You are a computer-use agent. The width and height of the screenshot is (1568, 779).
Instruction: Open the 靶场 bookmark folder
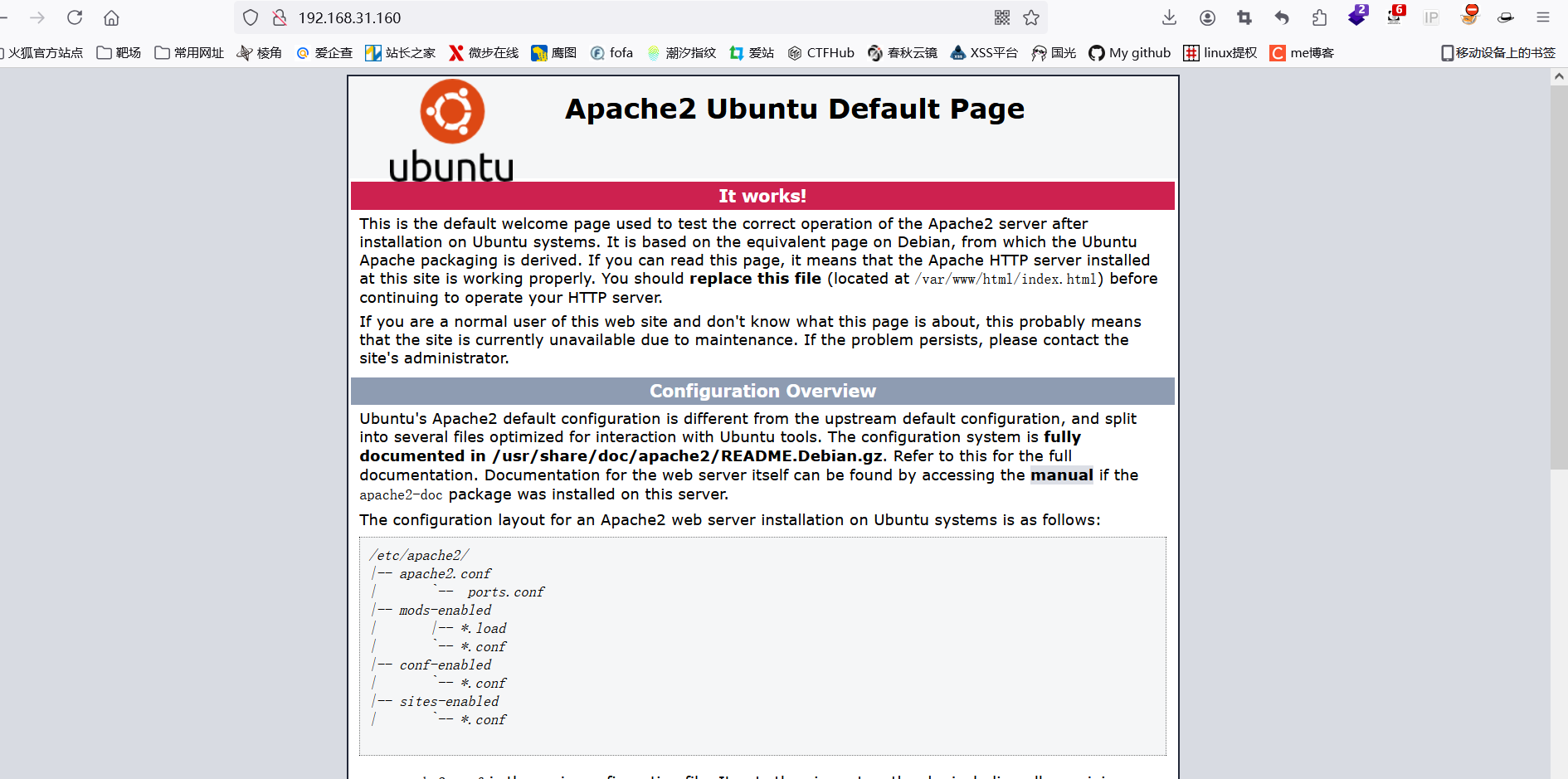(119, 53)
